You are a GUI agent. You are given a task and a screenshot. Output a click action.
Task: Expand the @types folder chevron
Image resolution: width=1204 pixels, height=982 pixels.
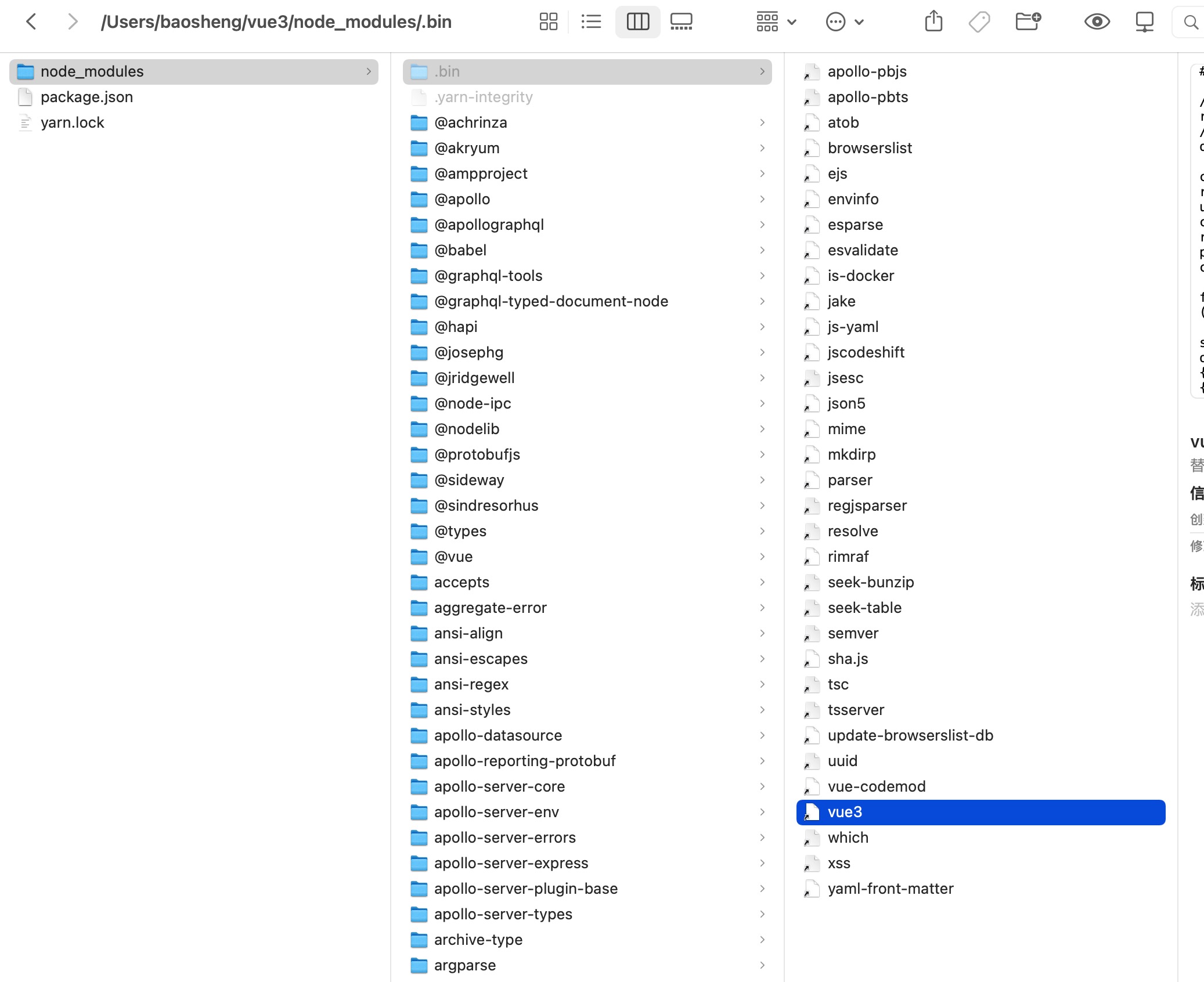pyautogui.click(x=762, y=531)
